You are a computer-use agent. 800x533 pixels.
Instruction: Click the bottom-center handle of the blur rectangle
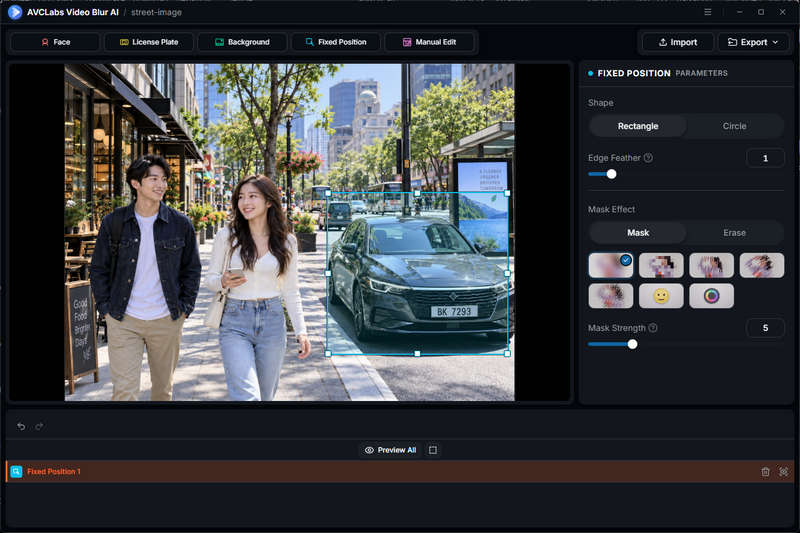[x=417, y=353]
